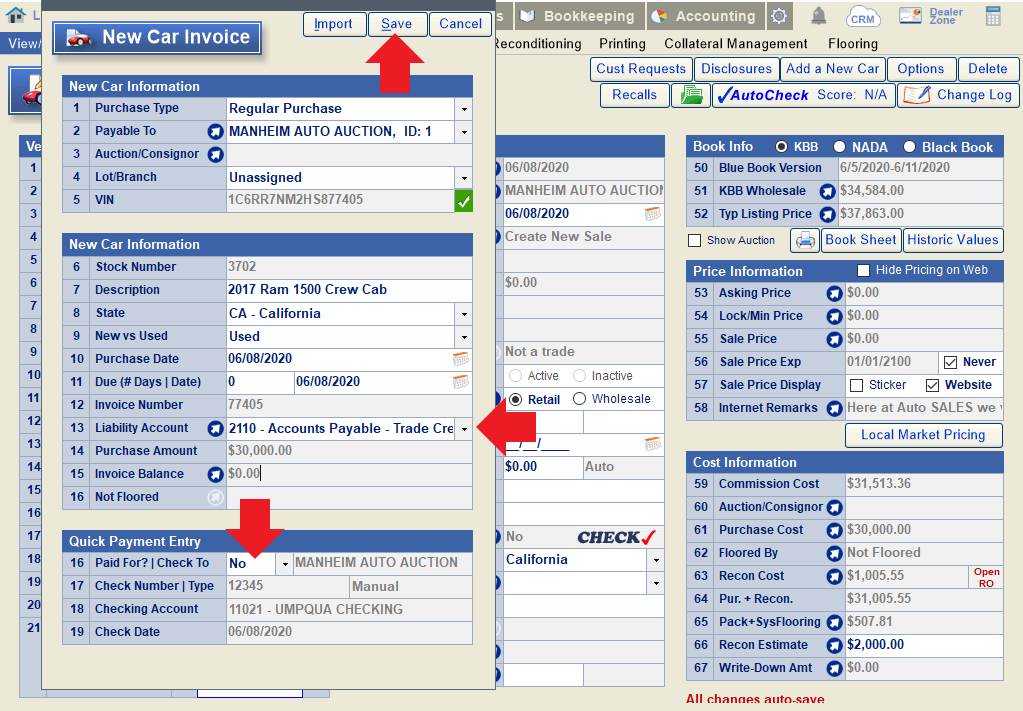This screenshot has height=711, width=1023.
Task: Click the green folder icon beside Recalls
Action: (691, 95)
